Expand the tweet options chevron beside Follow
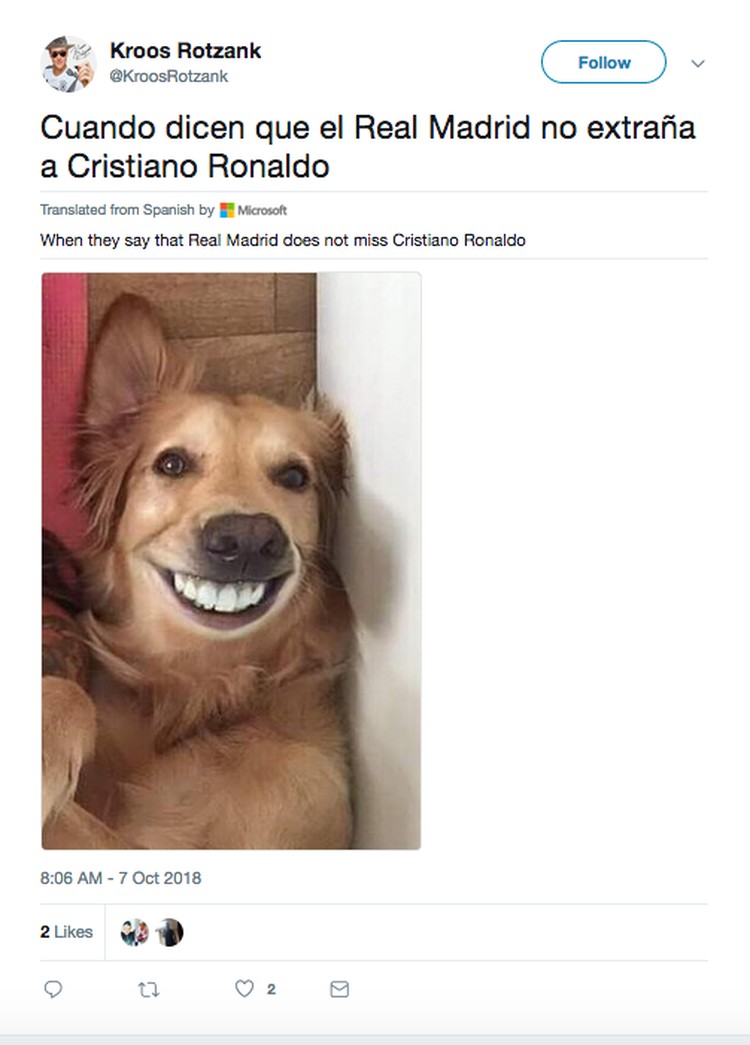This screenshot has width=750, height=1045. (698, 63)
